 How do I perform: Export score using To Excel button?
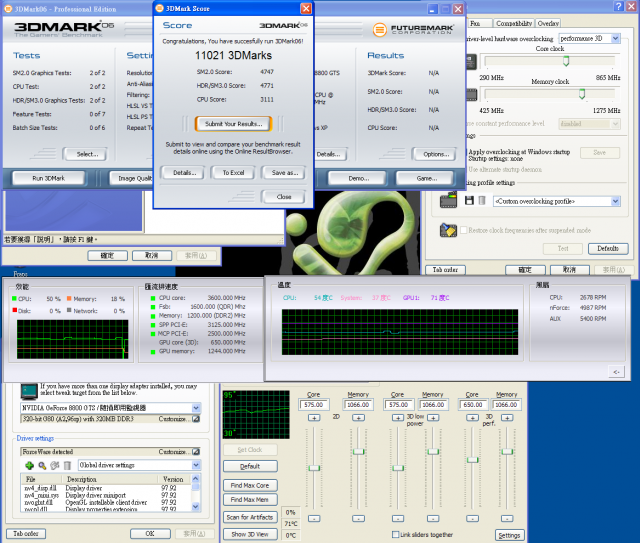click(233, 173)
